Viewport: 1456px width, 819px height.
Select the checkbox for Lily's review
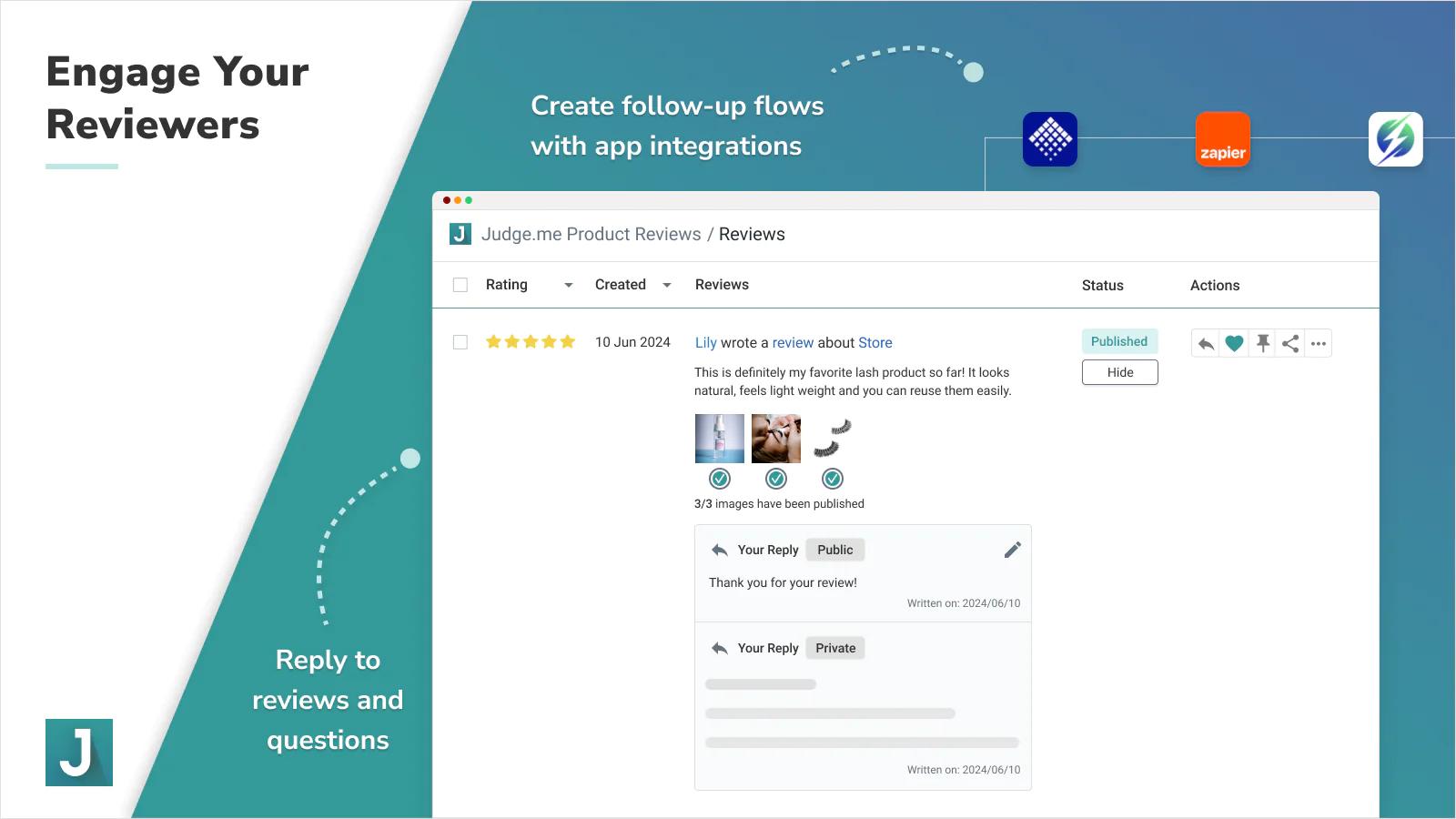(x=460, y=342)
